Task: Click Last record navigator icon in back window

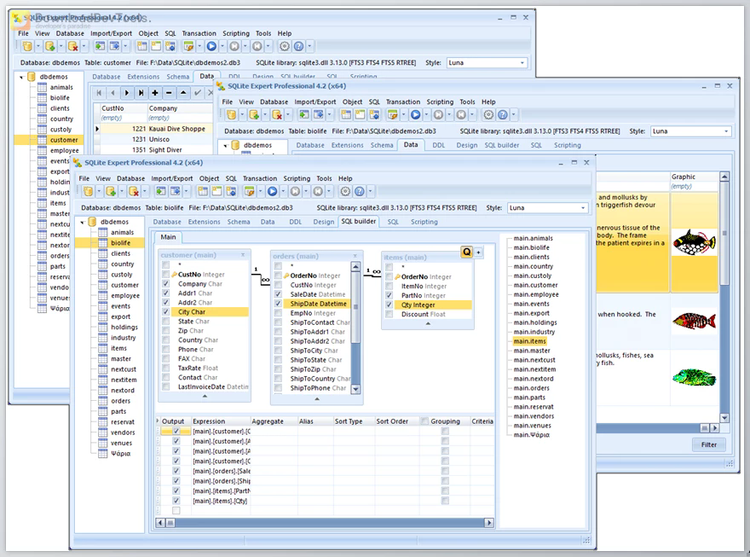Action: coord(141,93)
